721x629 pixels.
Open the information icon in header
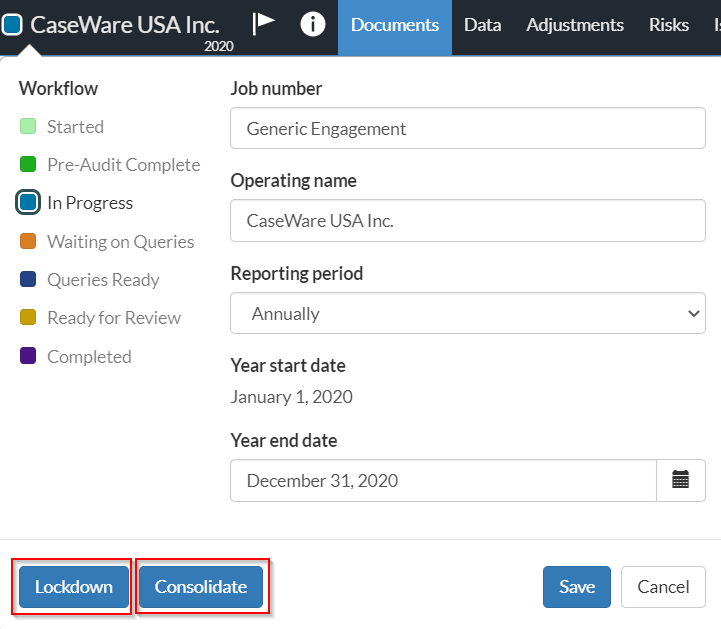coord(313,25)
